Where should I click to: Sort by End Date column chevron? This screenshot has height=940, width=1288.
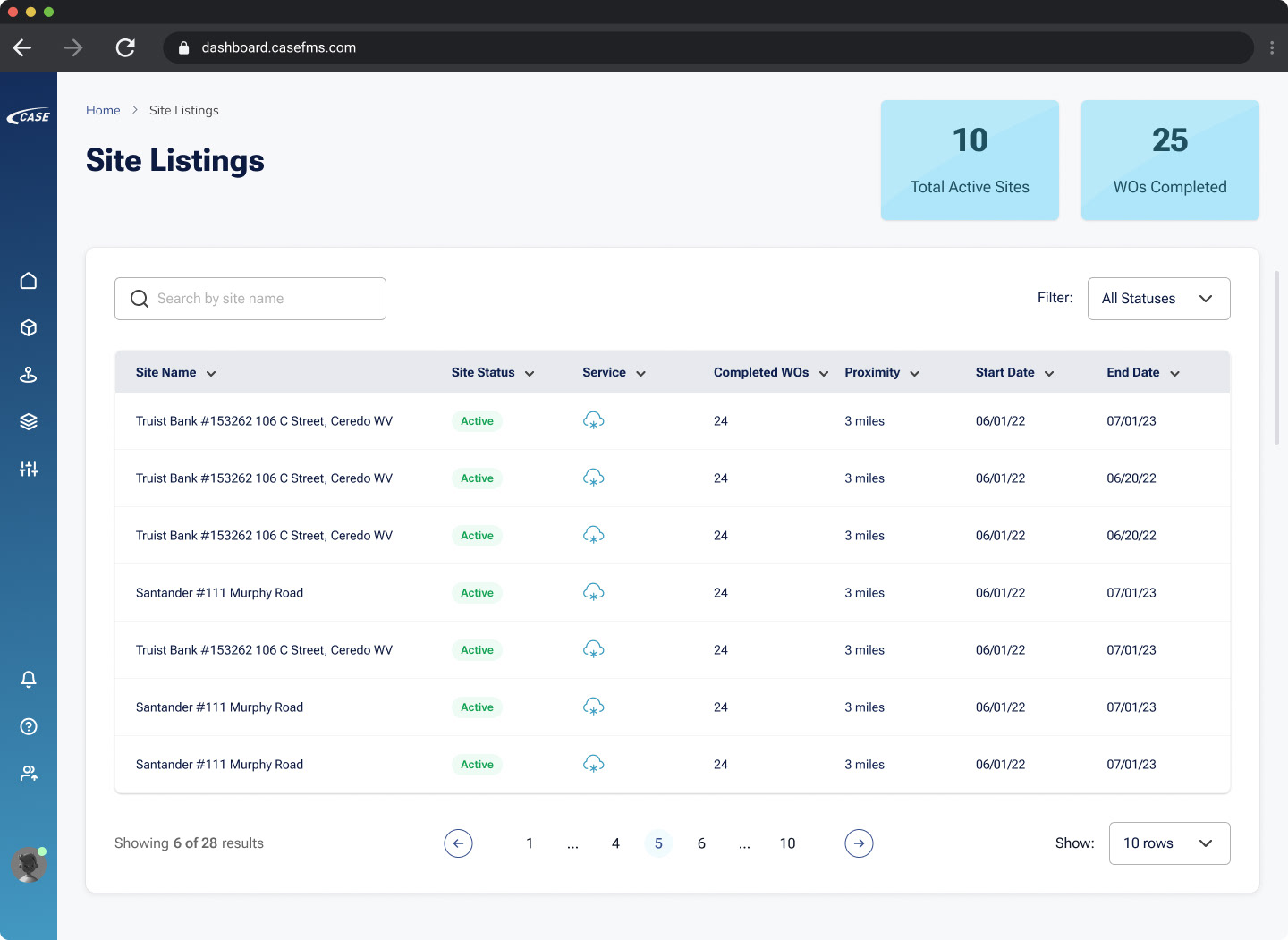click(1174, 374)
